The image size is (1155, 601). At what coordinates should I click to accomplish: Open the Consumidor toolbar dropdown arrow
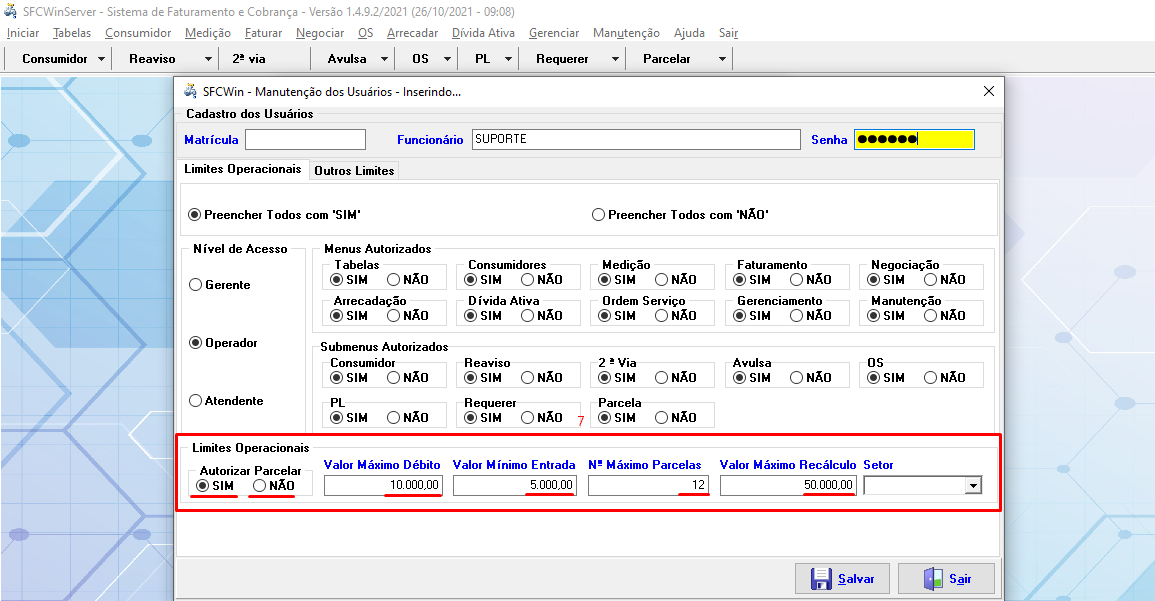pos(101,59)
